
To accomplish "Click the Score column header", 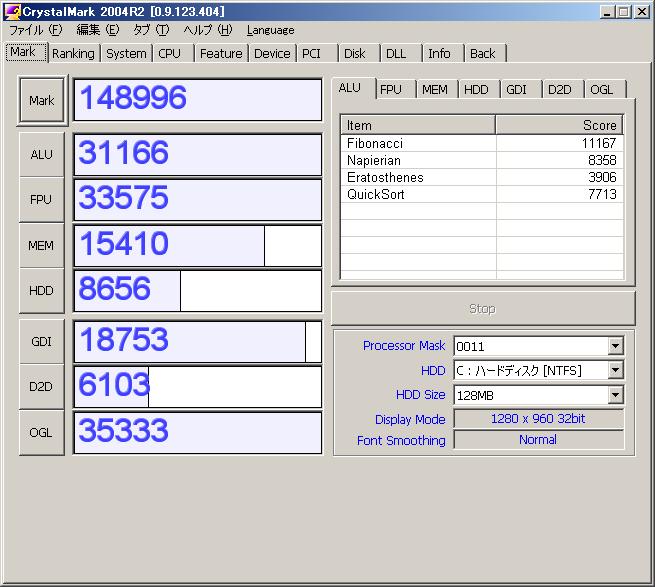I will point(559,126).
